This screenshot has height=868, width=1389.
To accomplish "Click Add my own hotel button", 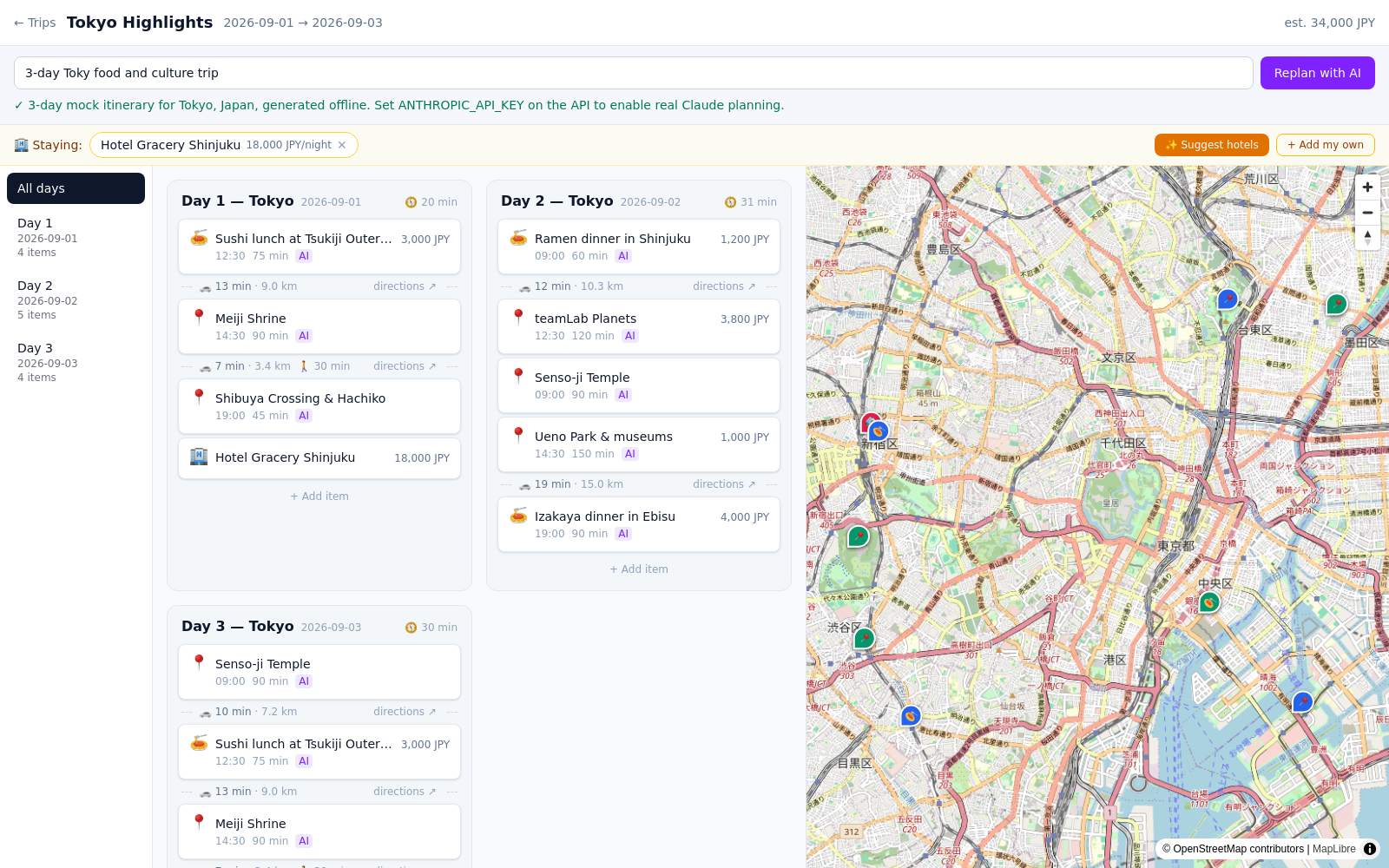I will click(1325, 145).
